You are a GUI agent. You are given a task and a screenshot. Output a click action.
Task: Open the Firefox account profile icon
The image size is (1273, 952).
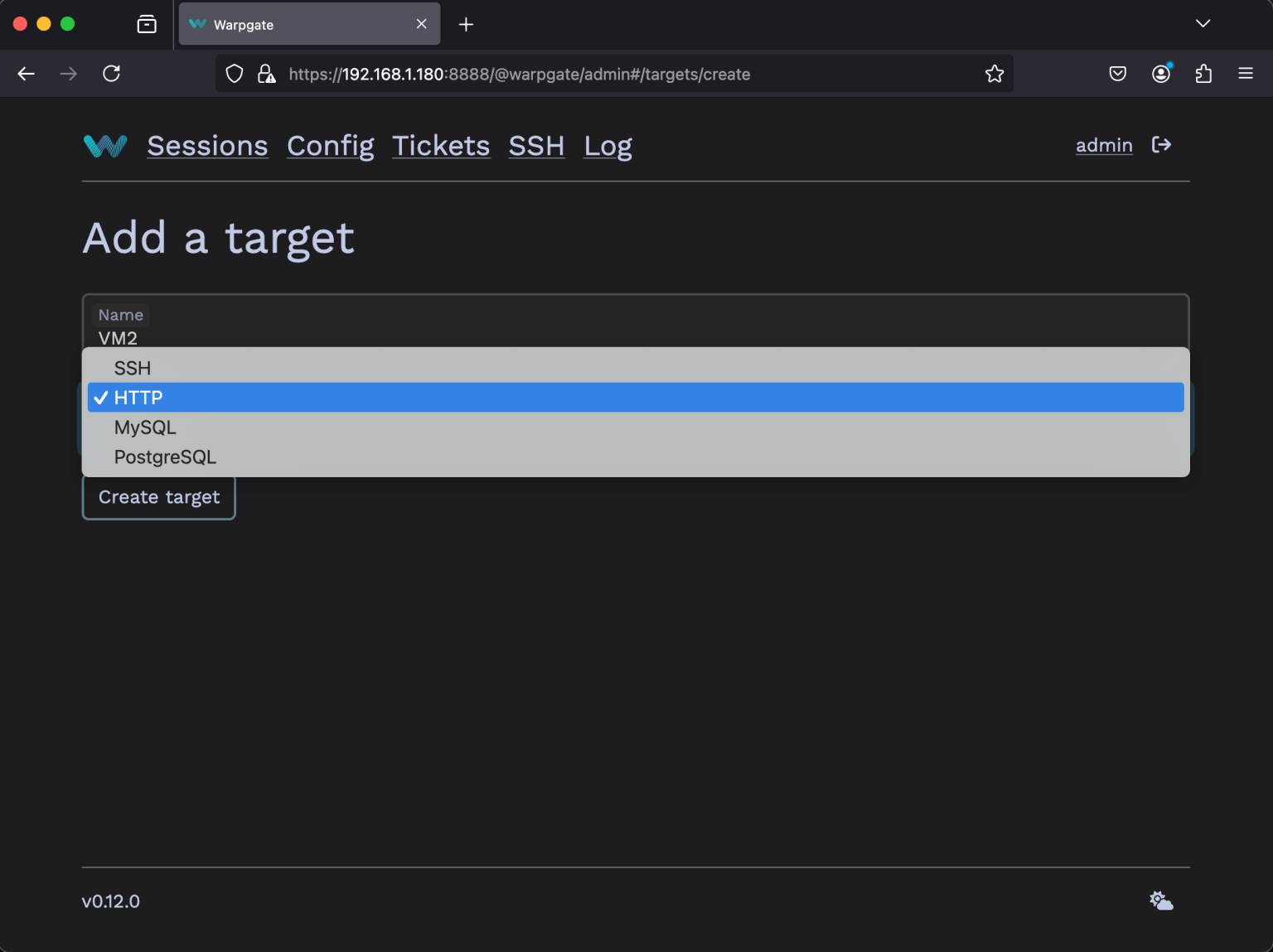coord(1160,74)
